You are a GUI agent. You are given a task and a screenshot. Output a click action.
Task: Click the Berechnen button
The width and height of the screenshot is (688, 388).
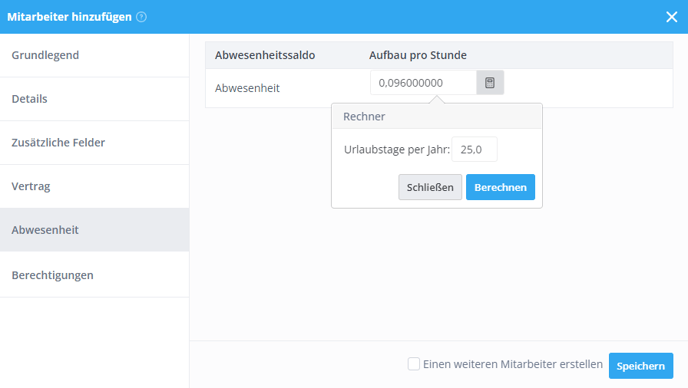click(x=500, y=187)
